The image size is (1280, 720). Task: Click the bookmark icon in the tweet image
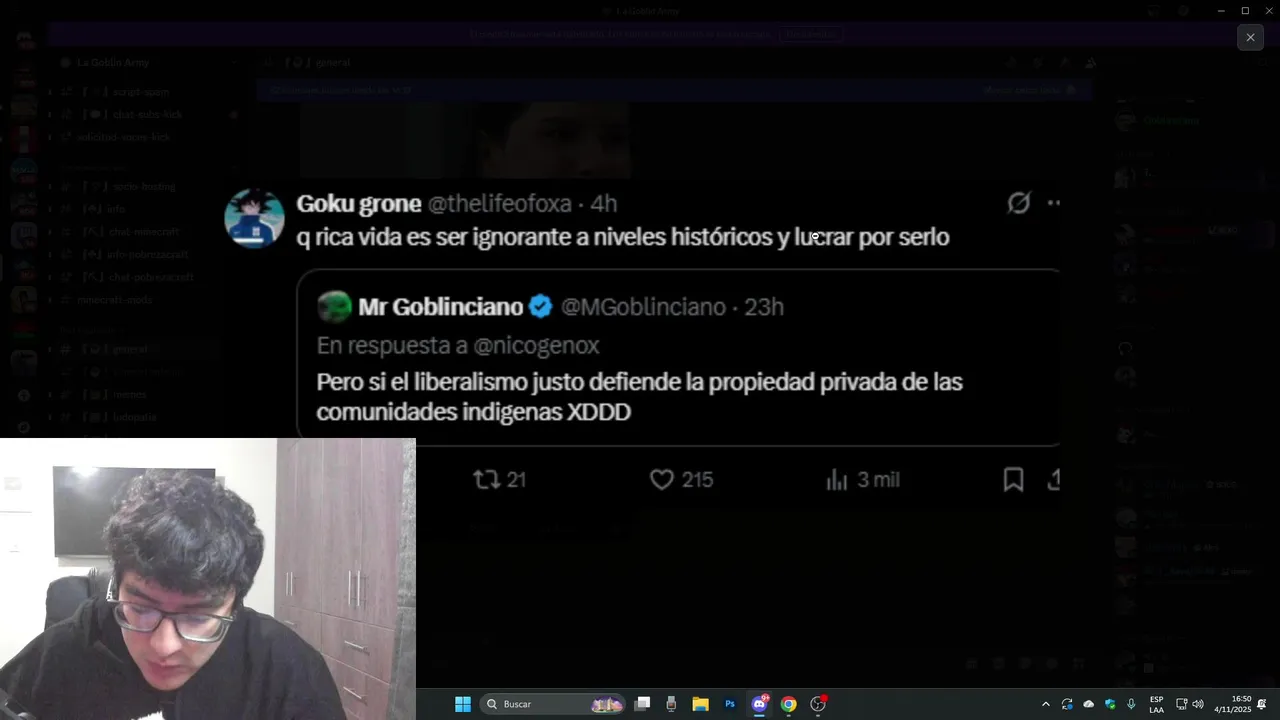pos(1013,480)
